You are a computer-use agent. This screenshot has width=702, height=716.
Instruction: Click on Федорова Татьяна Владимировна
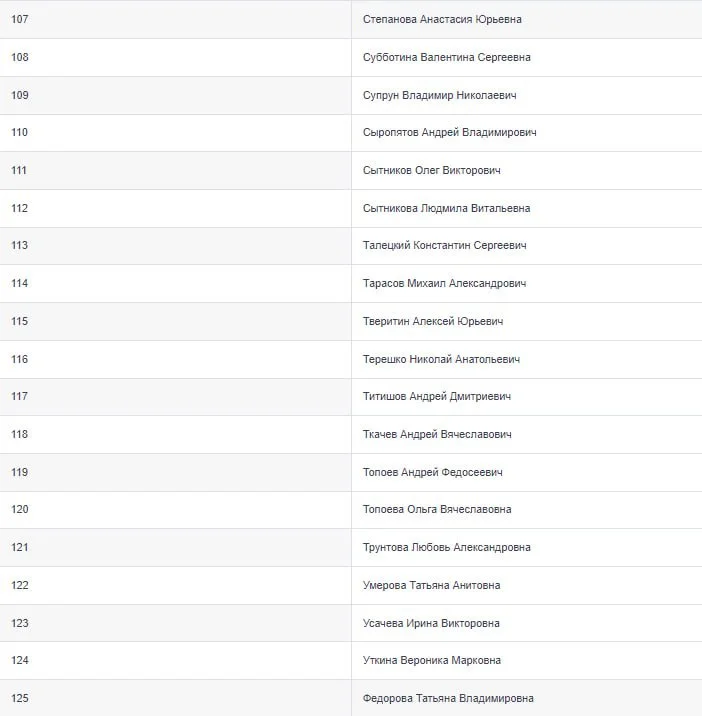pos(448,698)
